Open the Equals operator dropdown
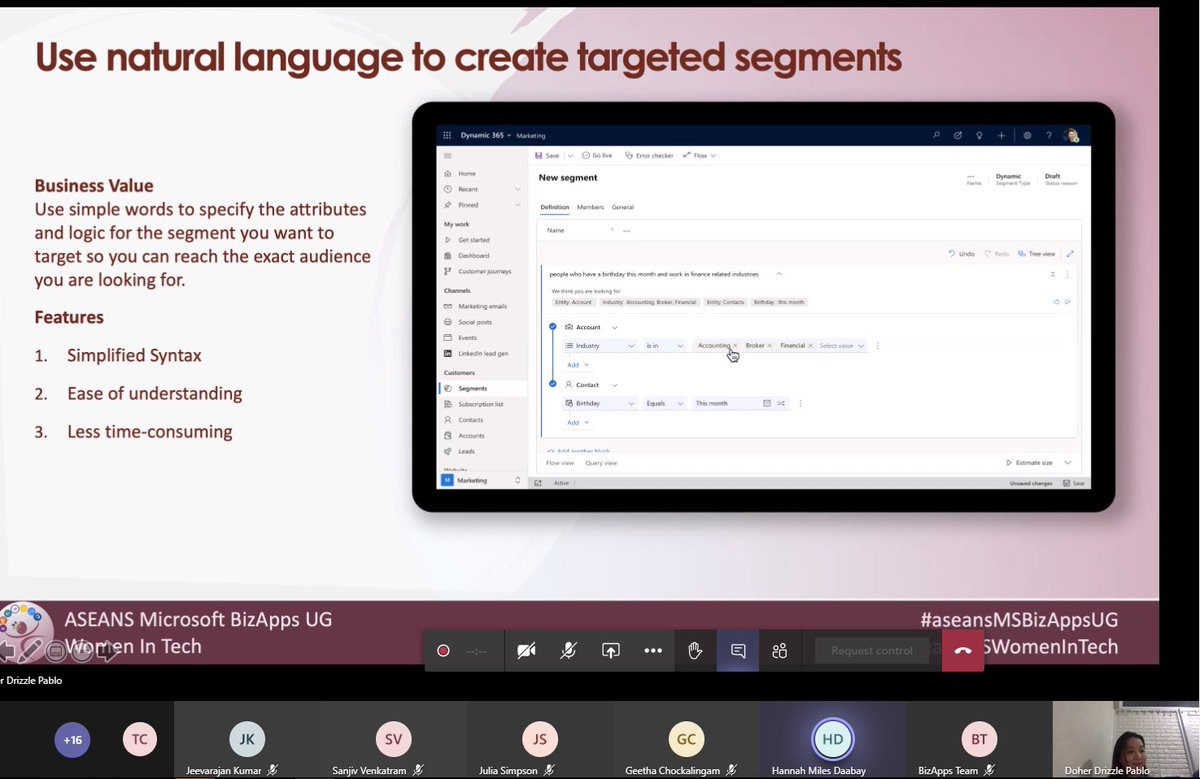This screenshot has width=1200, height=779. 665,403
